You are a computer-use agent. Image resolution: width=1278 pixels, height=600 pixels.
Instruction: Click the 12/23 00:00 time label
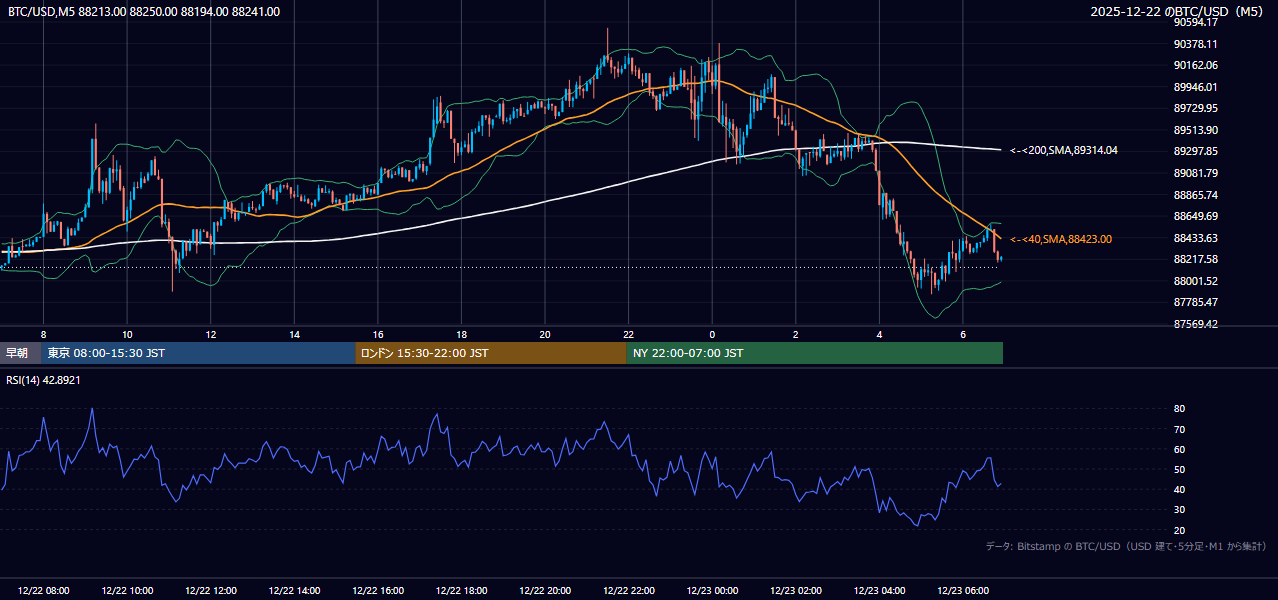(712, 591)
